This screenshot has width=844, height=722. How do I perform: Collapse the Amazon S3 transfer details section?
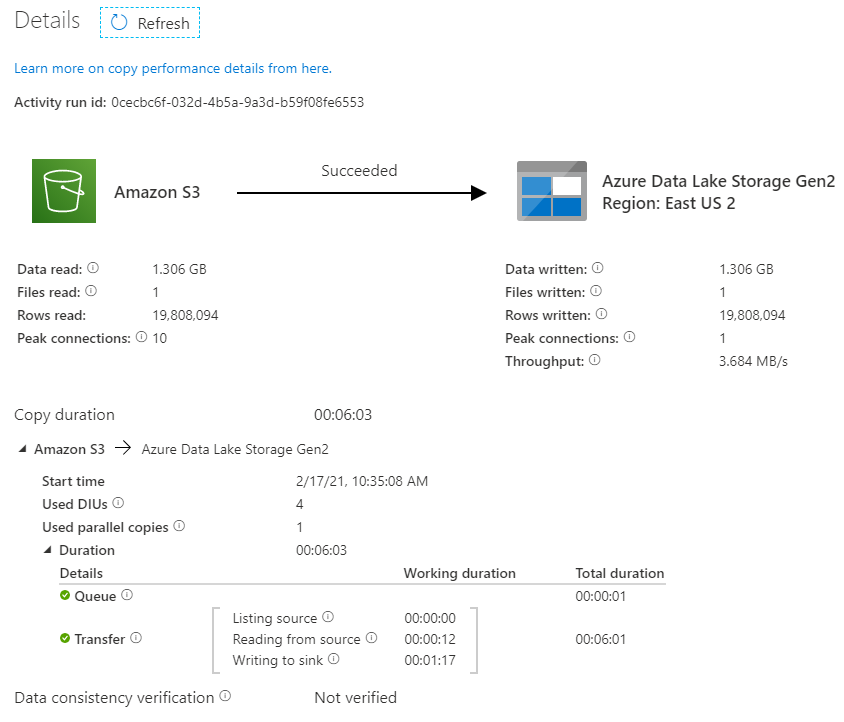[22, 448]
